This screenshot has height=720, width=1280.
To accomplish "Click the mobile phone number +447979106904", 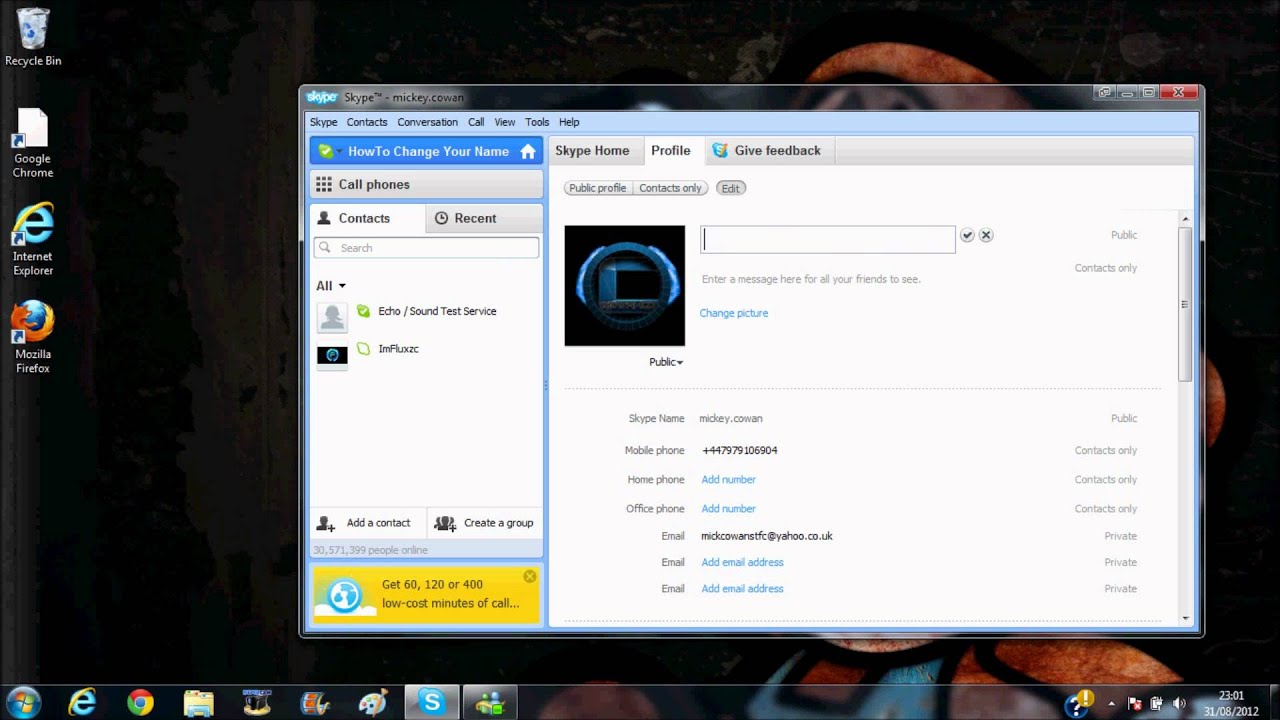I will (740, 451).
